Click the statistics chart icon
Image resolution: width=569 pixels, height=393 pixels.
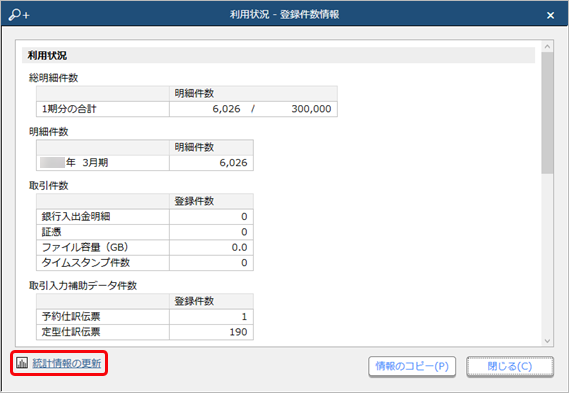(22, 363)
